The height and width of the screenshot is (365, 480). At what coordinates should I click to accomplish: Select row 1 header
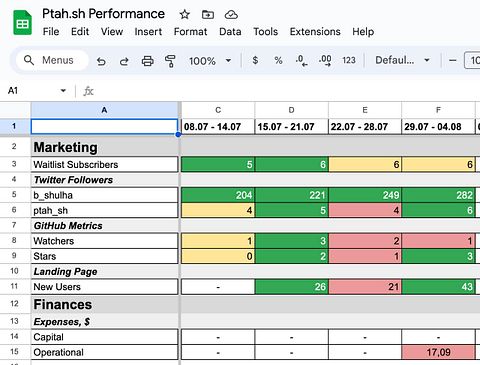coord(15,127)
